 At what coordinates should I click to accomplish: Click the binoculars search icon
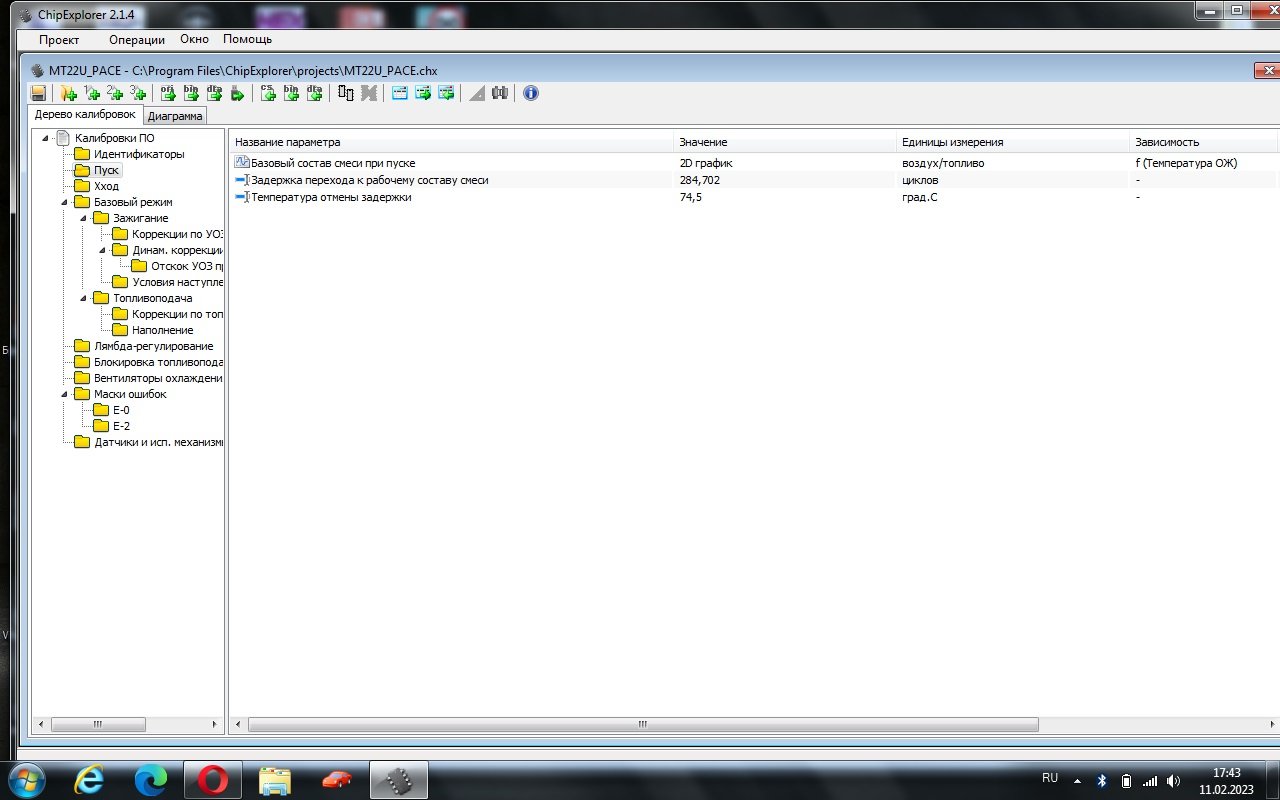(x=500, y=93)
